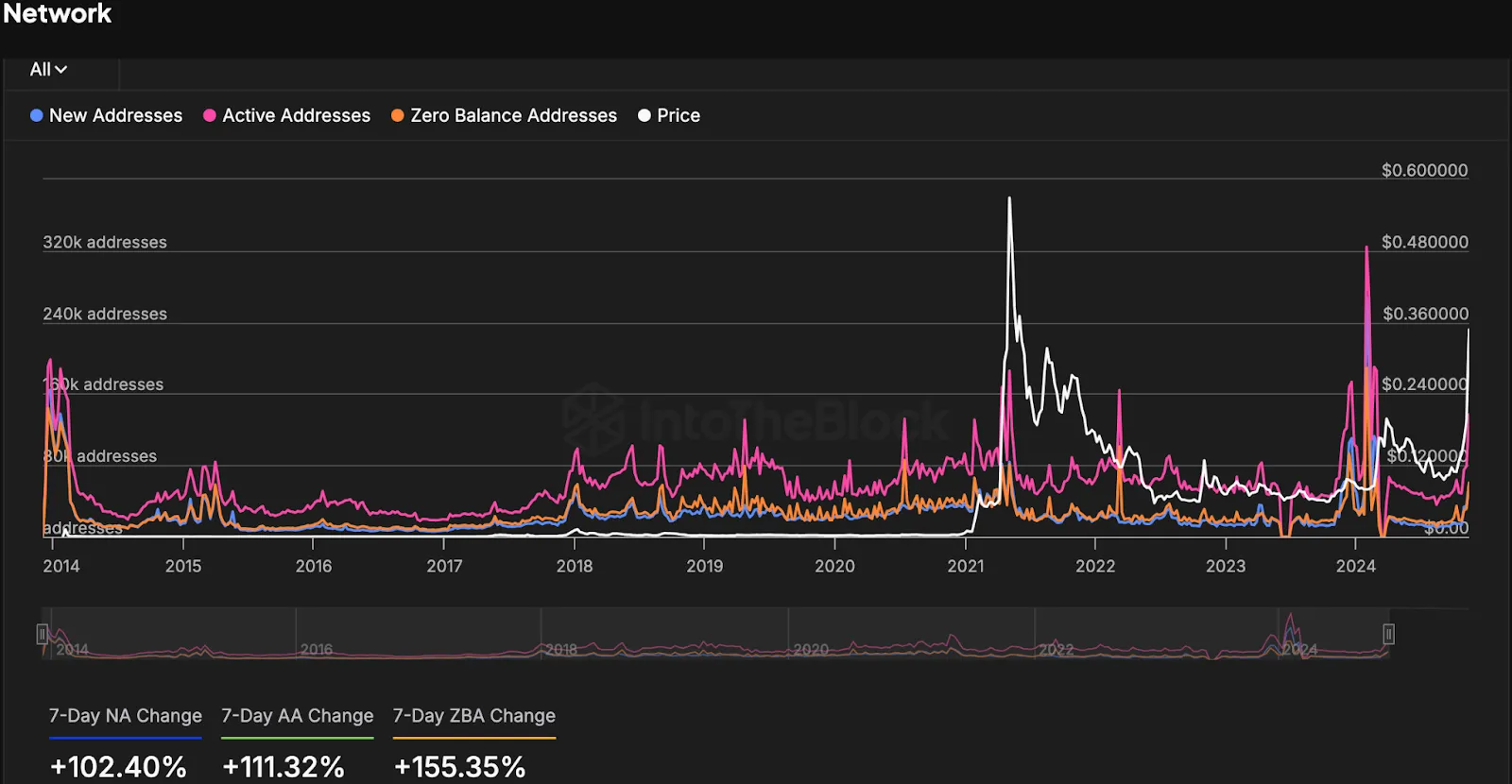Image resolution: width=1512 pixels, height=784 pixels.
Task: Show or hide the Price label
Action: [x=679, y=115]
